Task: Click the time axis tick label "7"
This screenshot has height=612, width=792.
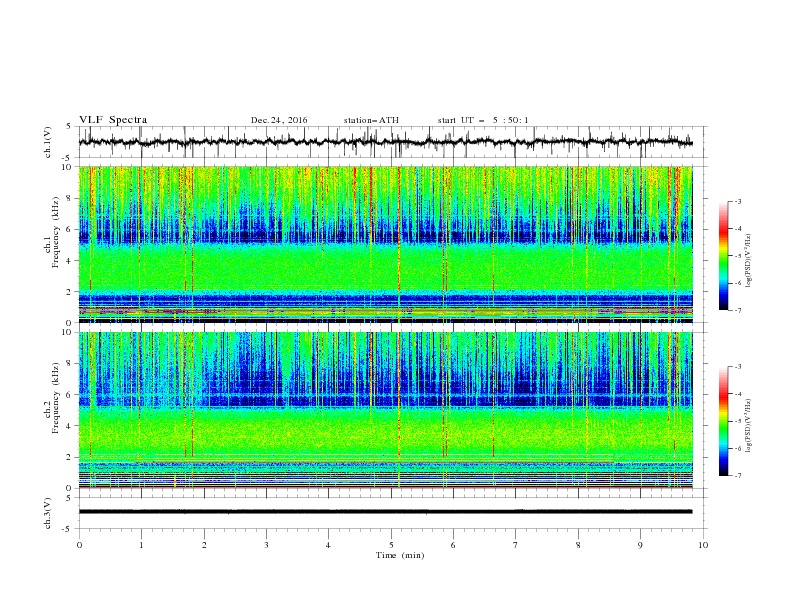Action: coord(516,545)
